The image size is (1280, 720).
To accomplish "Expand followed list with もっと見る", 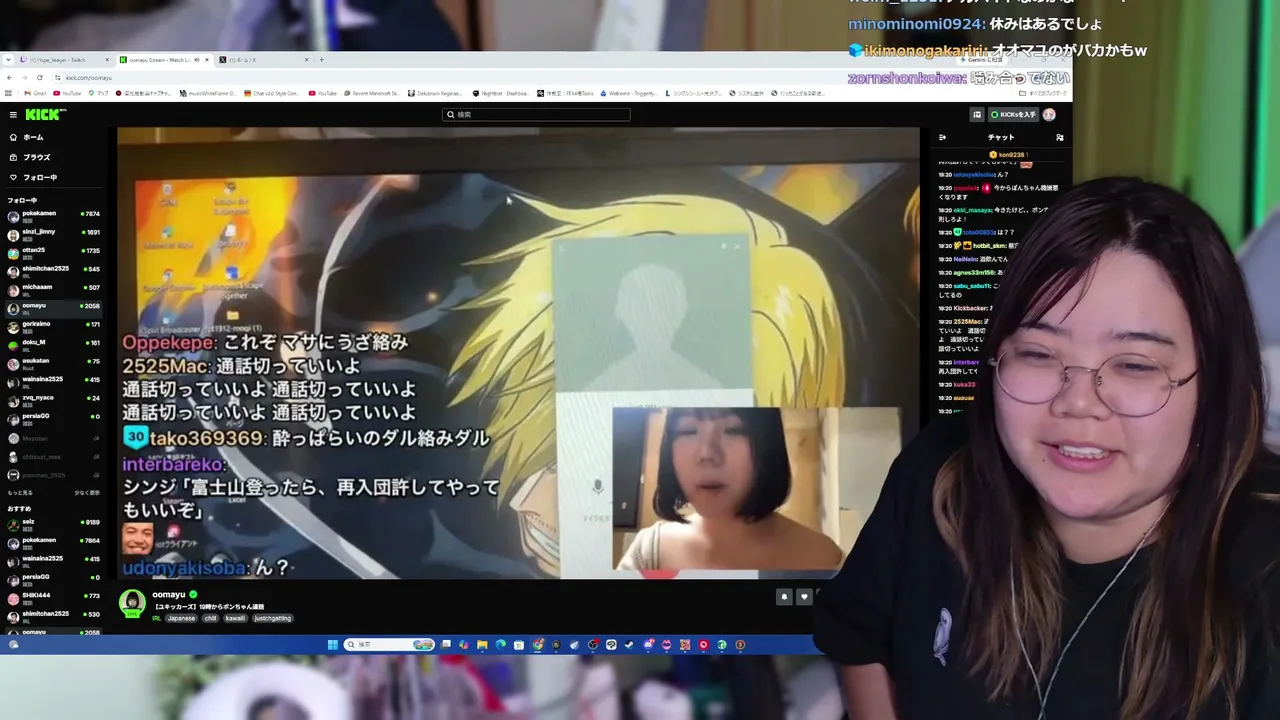I will coord(20,493).
